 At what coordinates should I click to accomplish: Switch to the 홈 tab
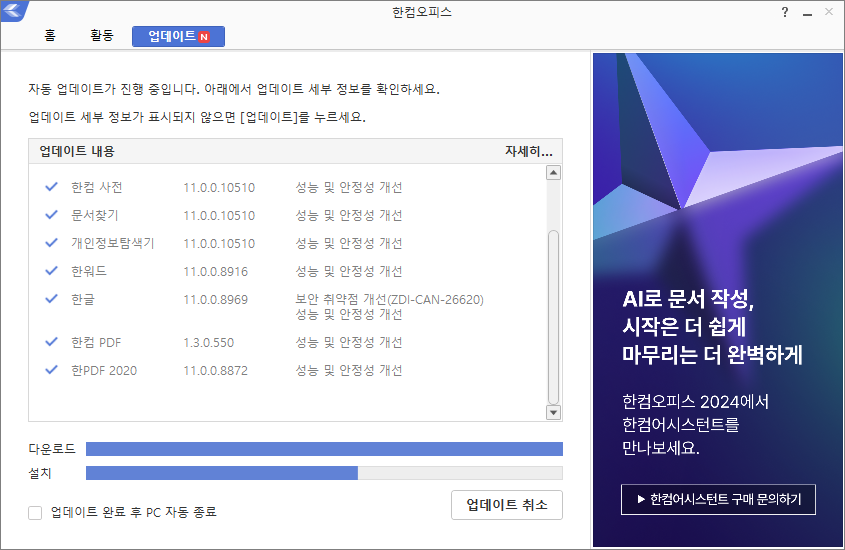coord(50,36)
